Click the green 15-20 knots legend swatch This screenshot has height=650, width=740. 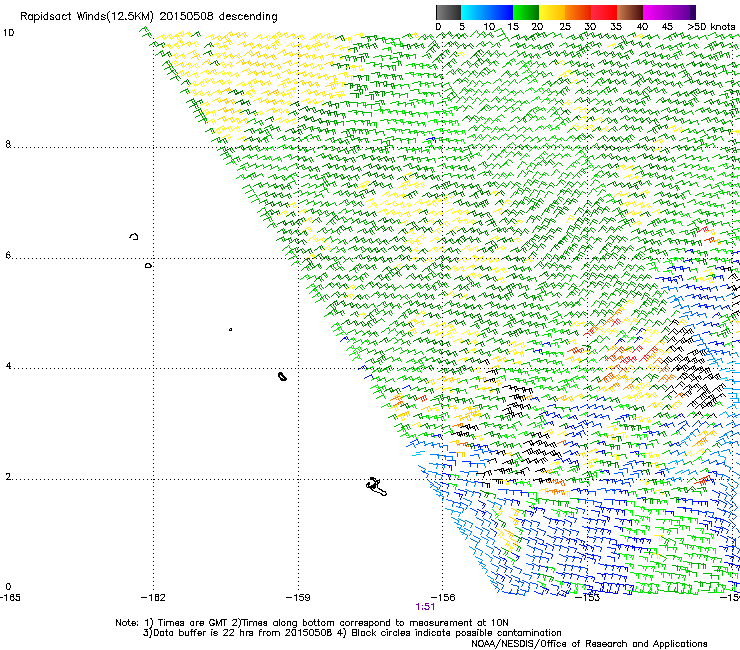(x=526, y=12)
